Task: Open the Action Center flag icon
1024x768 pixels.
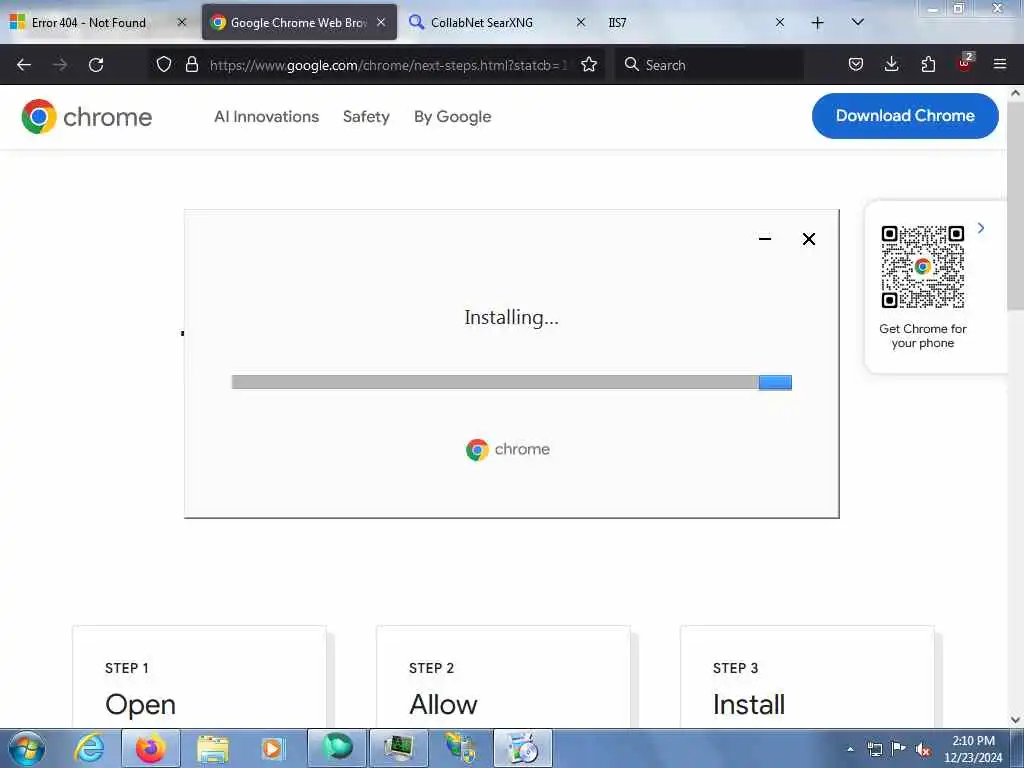Action: point(899,749)
